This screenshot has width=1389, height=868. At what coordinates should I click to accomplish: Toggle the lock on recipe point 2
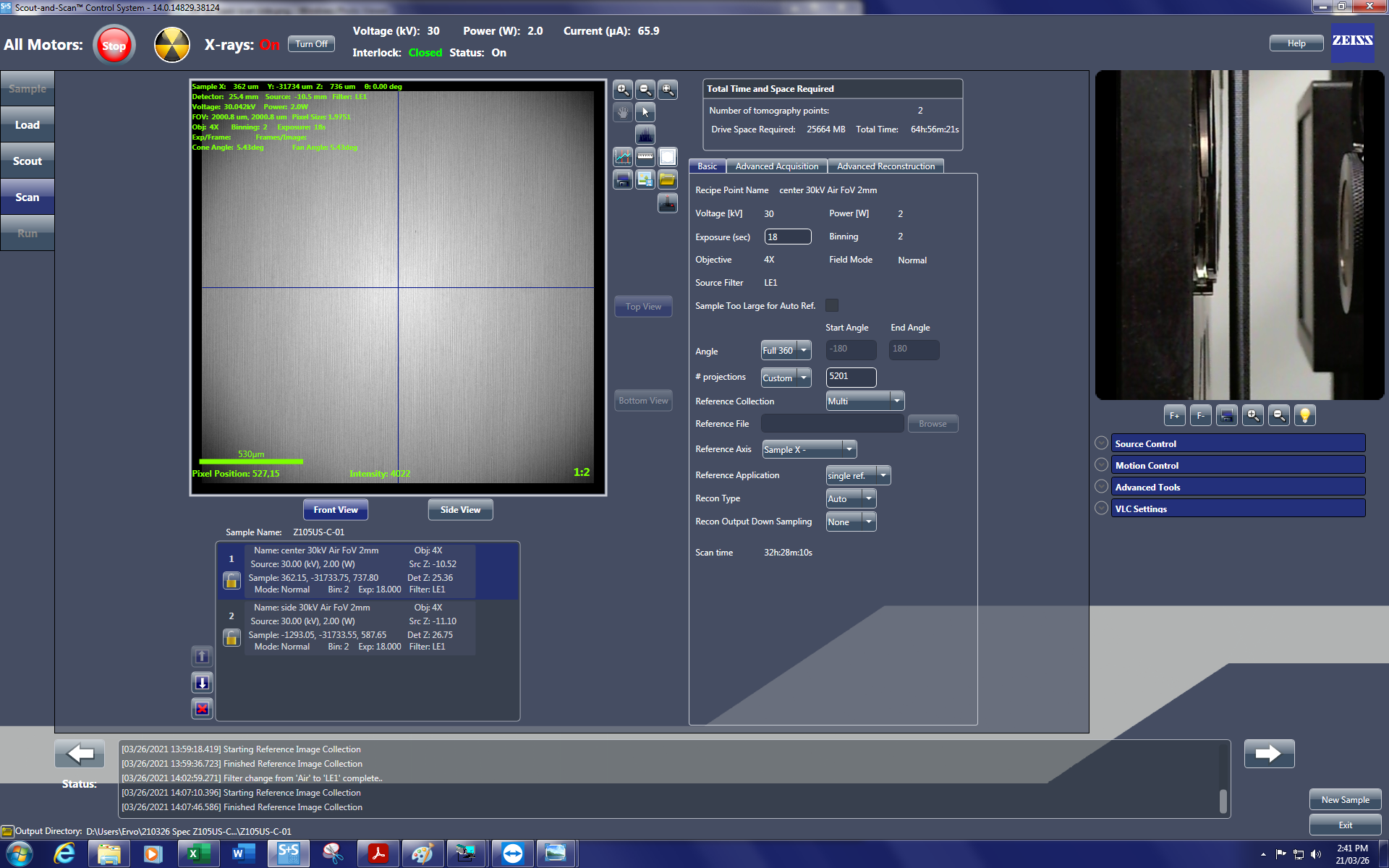pos(231,638)
